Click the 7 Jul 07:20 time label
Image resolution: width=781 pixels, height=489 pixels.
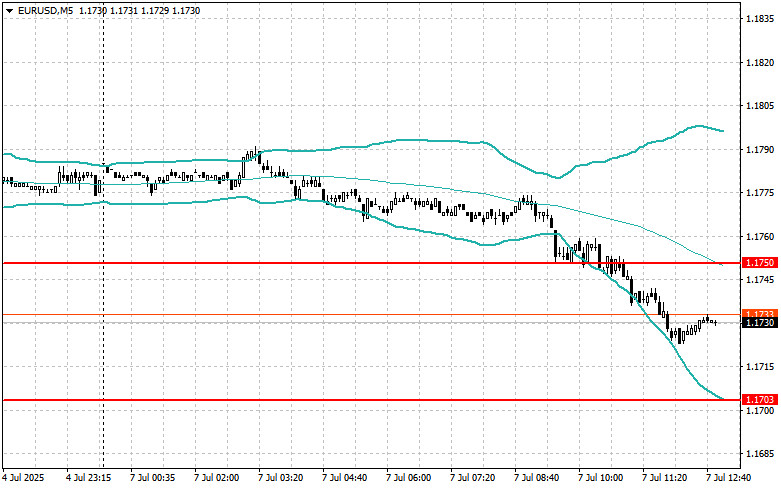pos(473,478)
